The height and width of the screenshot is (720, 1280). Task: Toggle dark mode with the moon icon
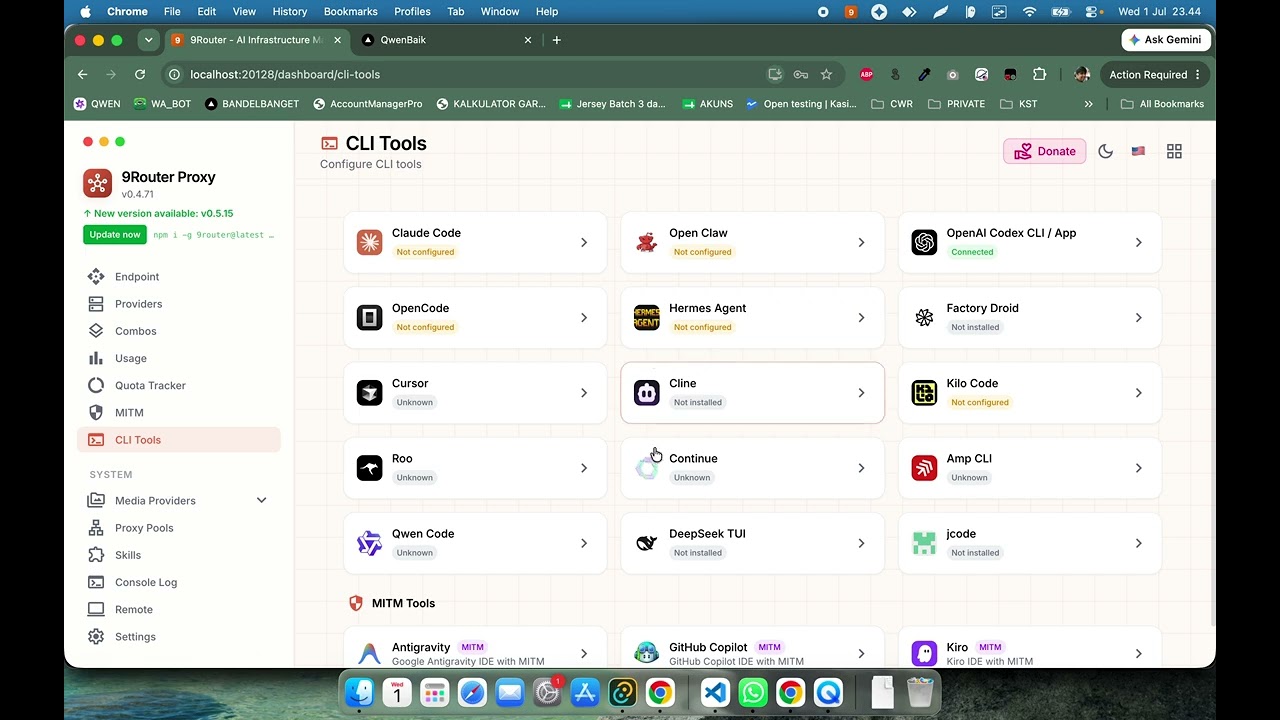(x=1105, y=151)
